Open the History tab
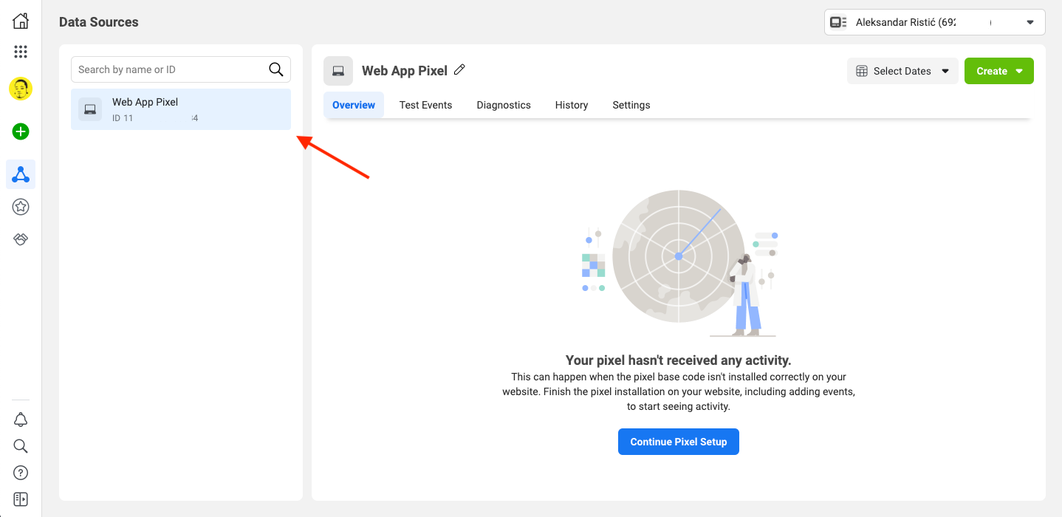Image resolution: width=1062 pixels, height=517 pixels. 572,105
